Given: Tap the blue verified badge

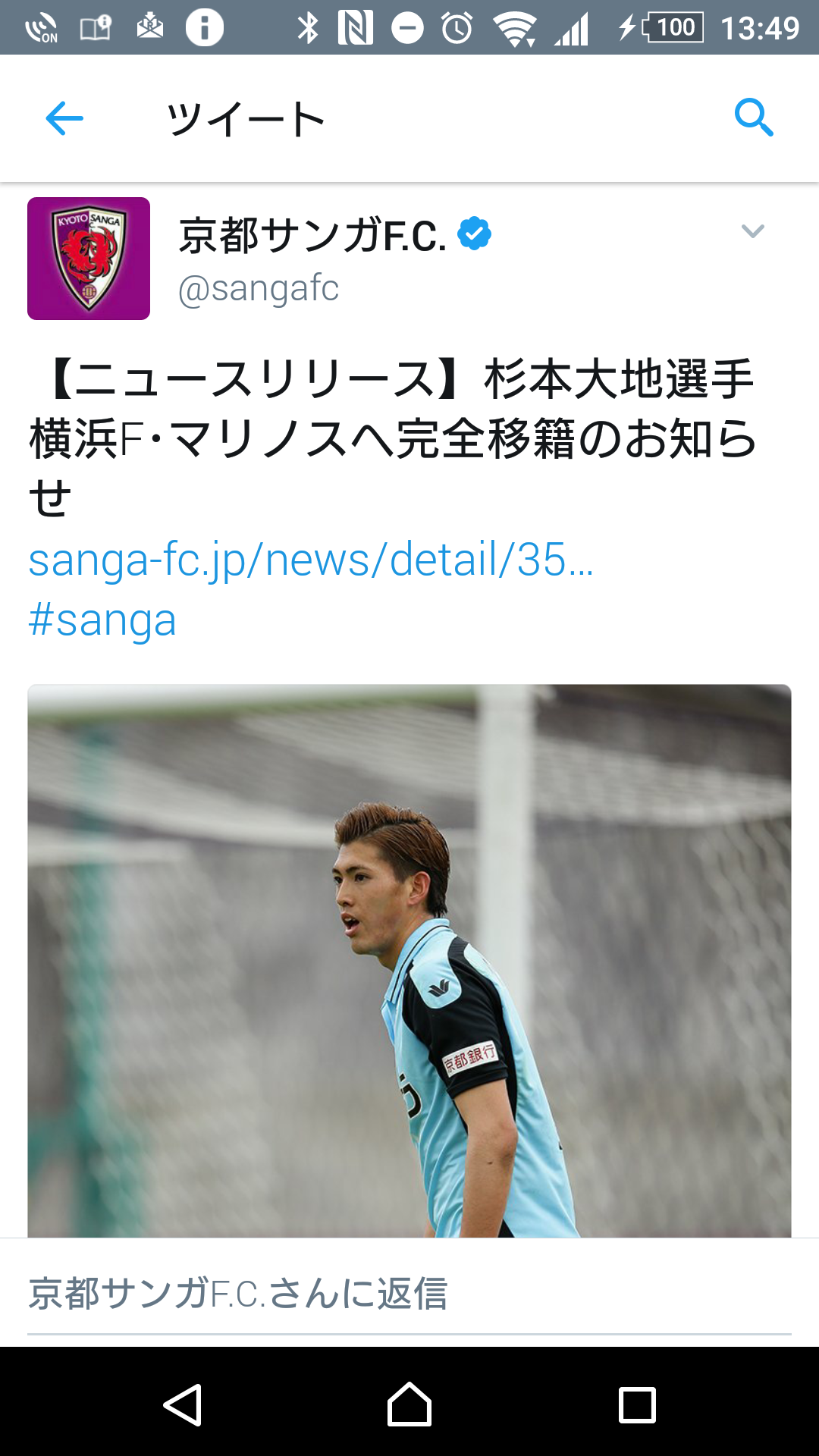Looking at the screenshot, I should point(475,234).
